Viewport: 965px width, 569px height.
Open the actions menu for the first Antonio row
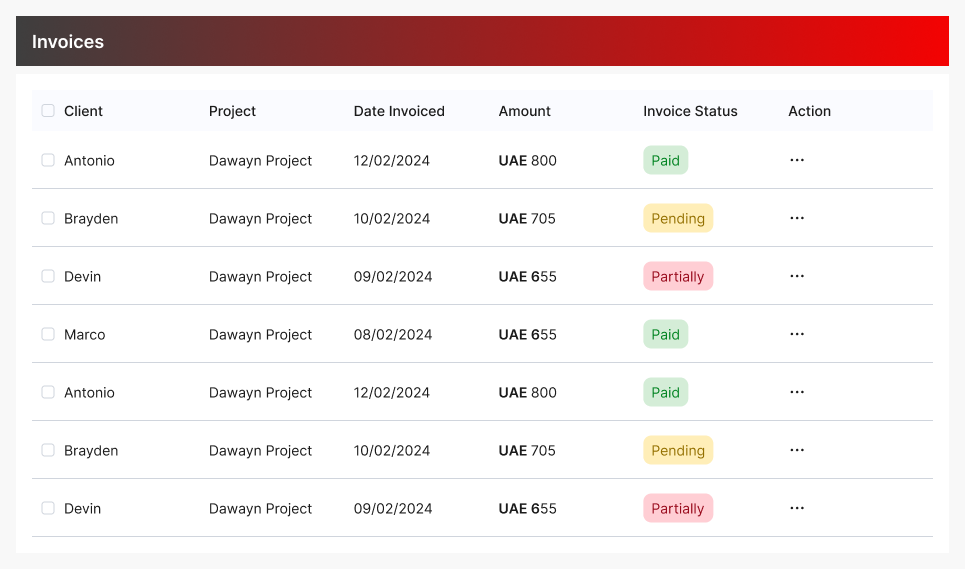(x=796, y=160)
